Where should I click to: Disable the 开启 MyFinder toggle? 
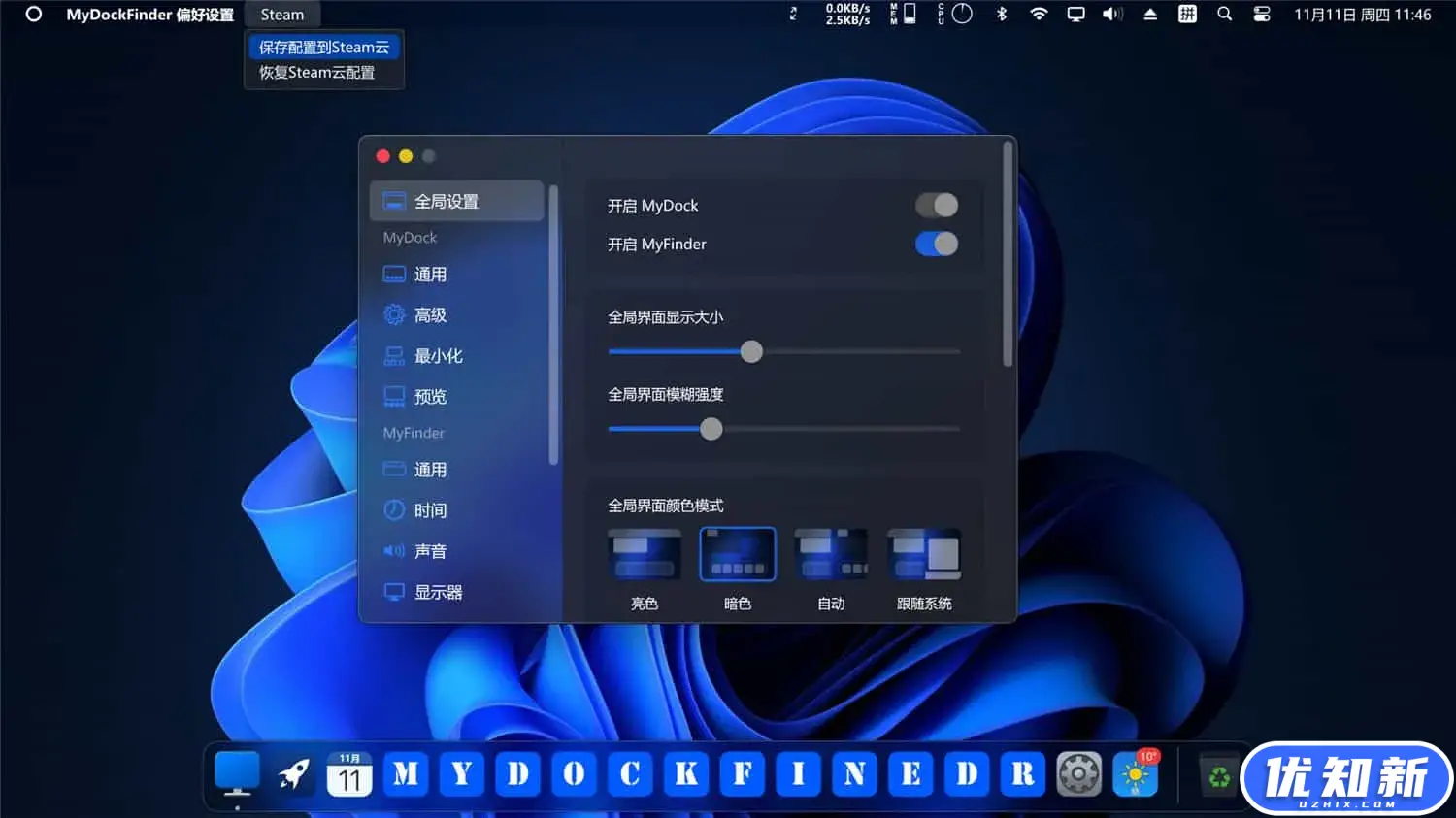tap(936, 244)
